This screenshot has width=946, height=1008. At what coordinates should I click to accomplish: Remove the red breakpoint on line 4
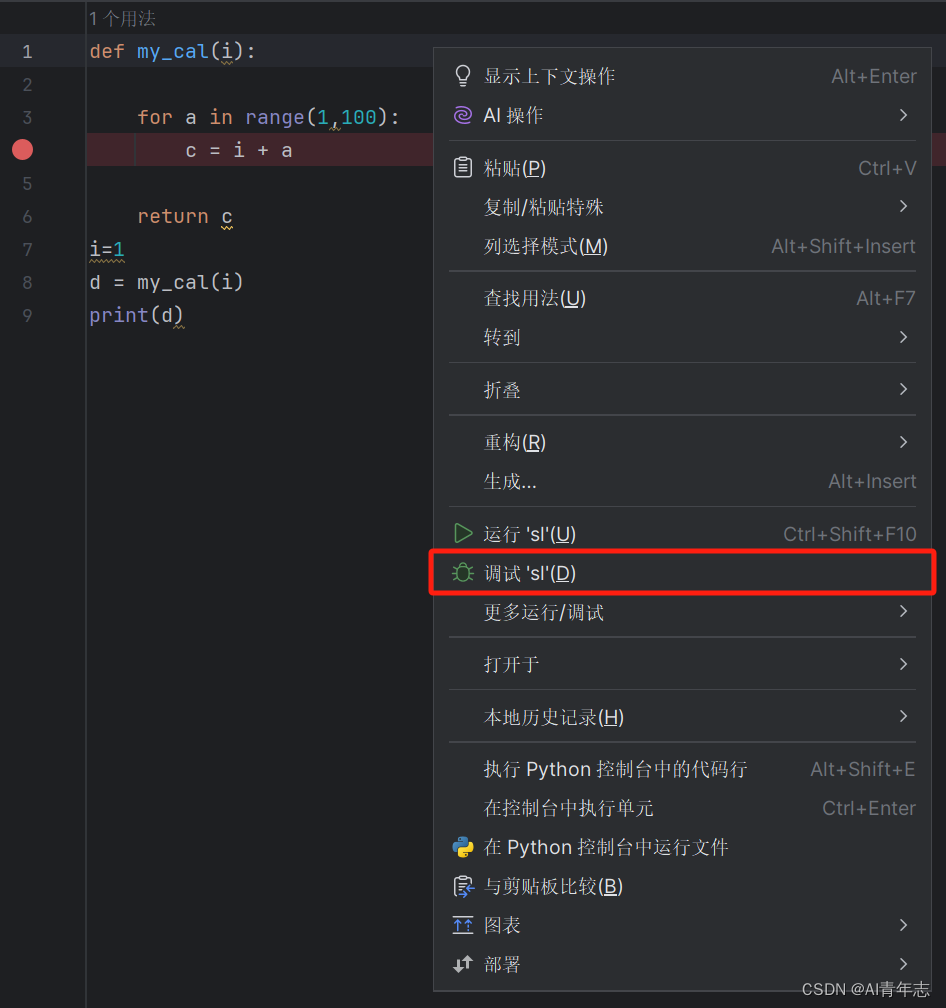pyautogui.click(x=22, y=150)
